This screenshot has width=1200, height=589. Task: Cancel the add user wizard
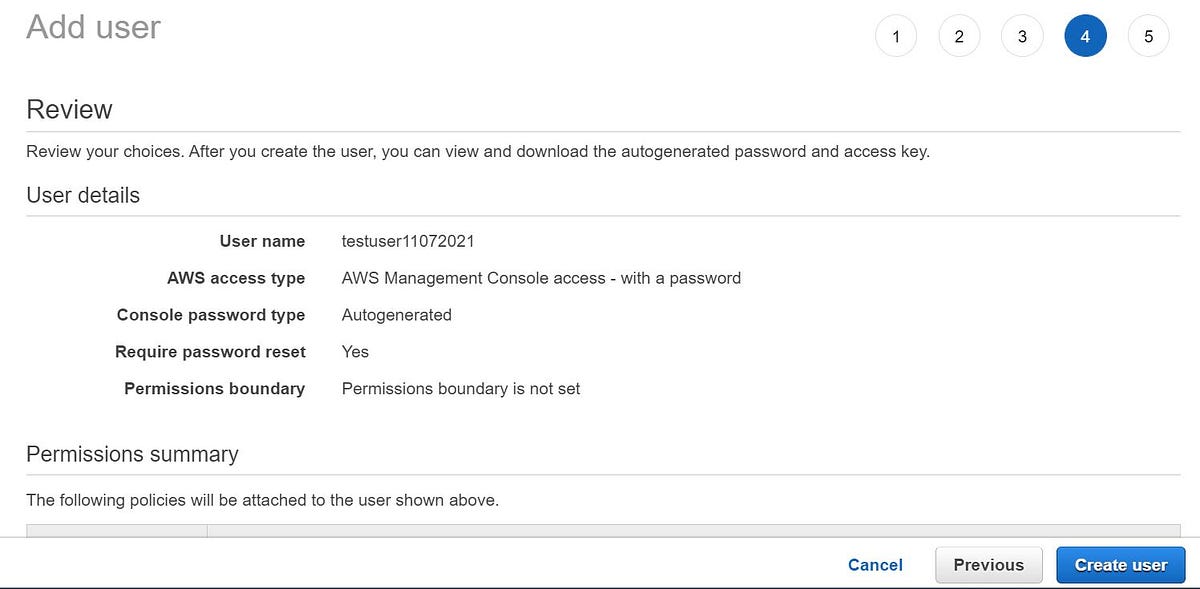pos(875,565)
